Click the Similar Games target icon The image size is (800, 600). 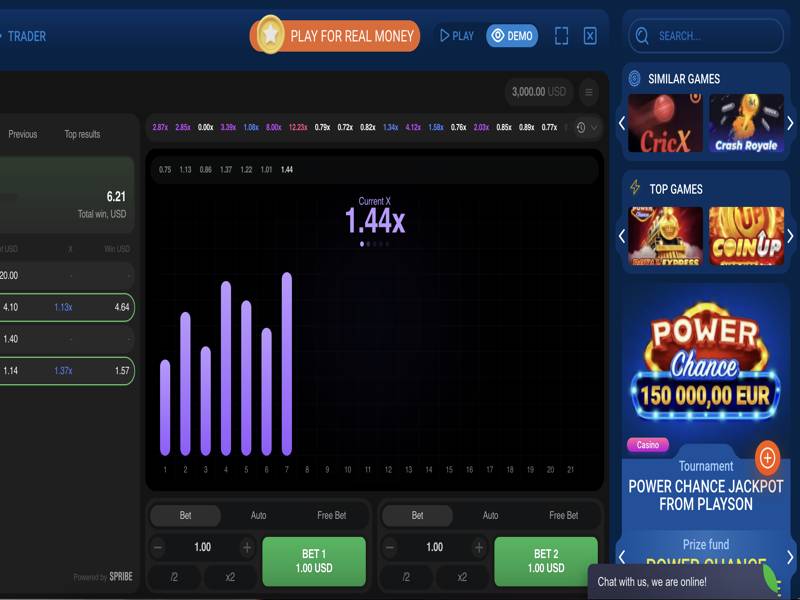(634, 79)
